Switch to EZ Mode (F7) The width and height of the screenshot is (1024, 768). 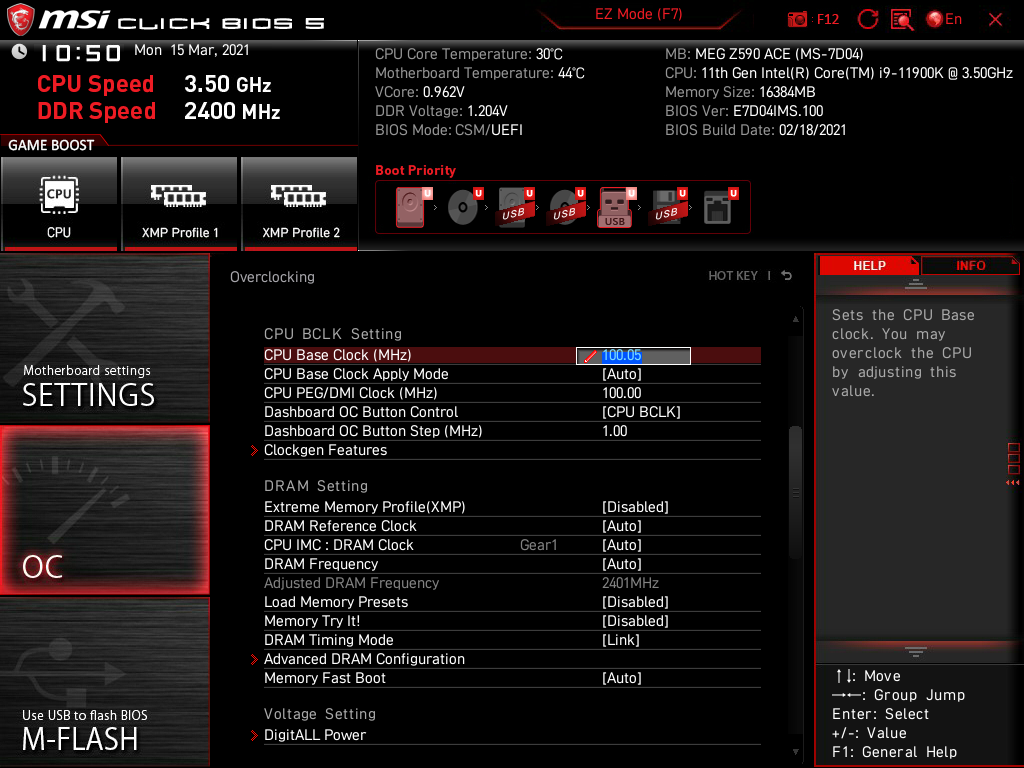pos(638,14)
